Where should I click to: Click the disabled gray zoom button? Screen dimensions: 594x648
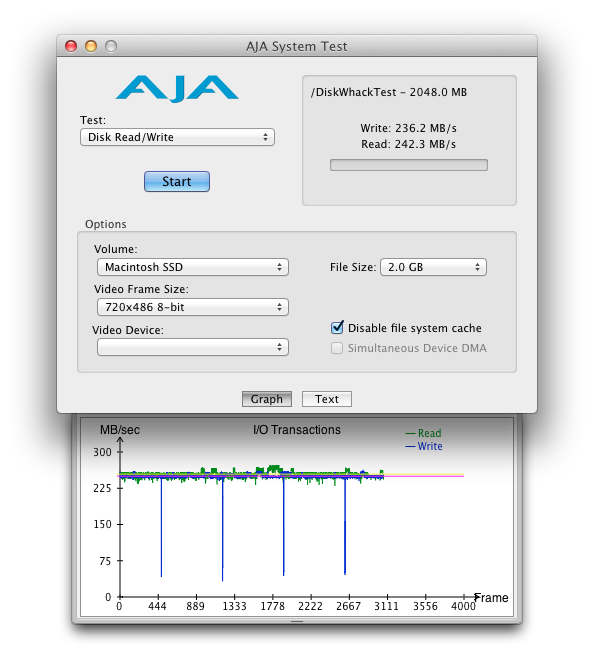(111, 46)
